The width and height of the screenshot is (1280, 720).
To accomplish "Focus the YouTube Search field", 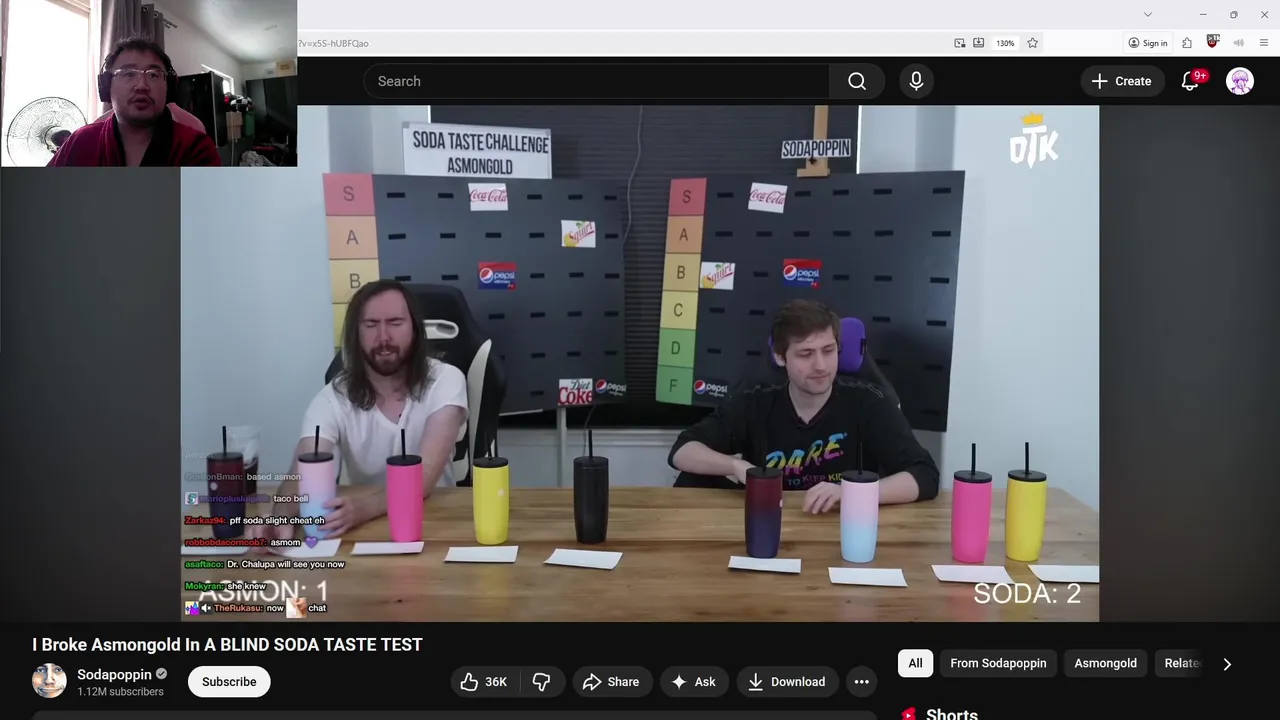I will click(597, 81).
